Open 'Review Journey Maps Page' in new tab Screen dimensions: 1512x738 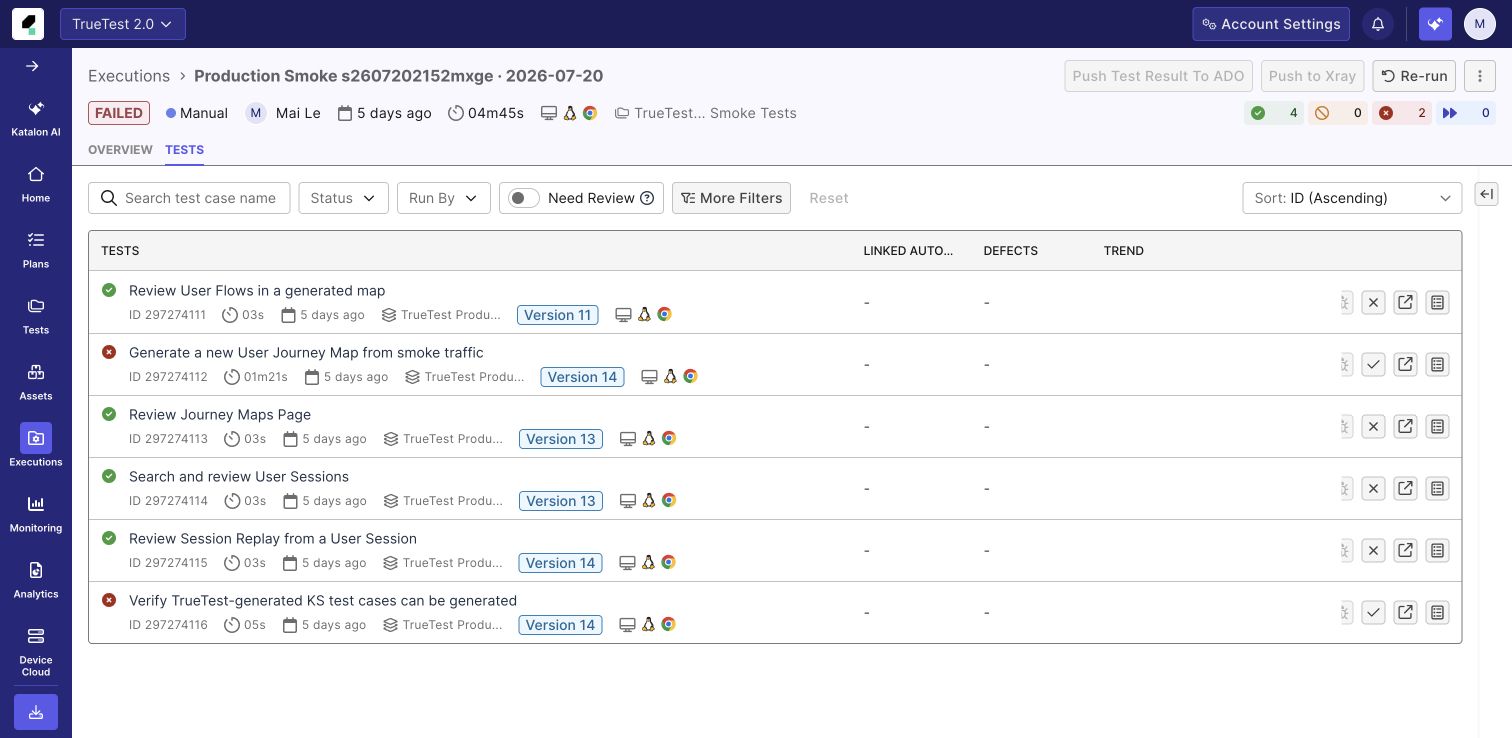click(x=1405, y=426)
